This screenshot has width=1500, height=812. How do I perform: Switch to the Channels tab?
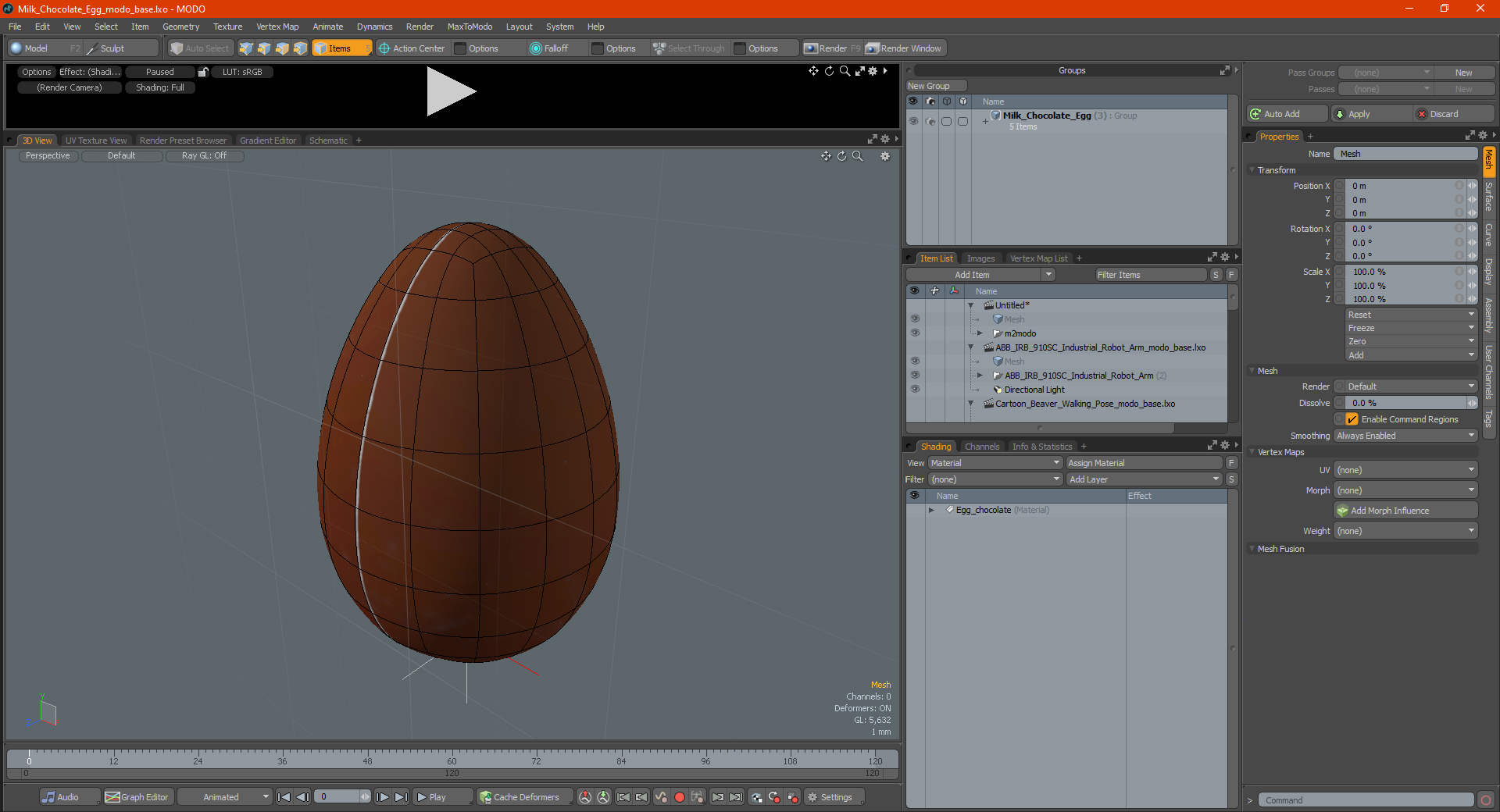[x=982, y=447]
